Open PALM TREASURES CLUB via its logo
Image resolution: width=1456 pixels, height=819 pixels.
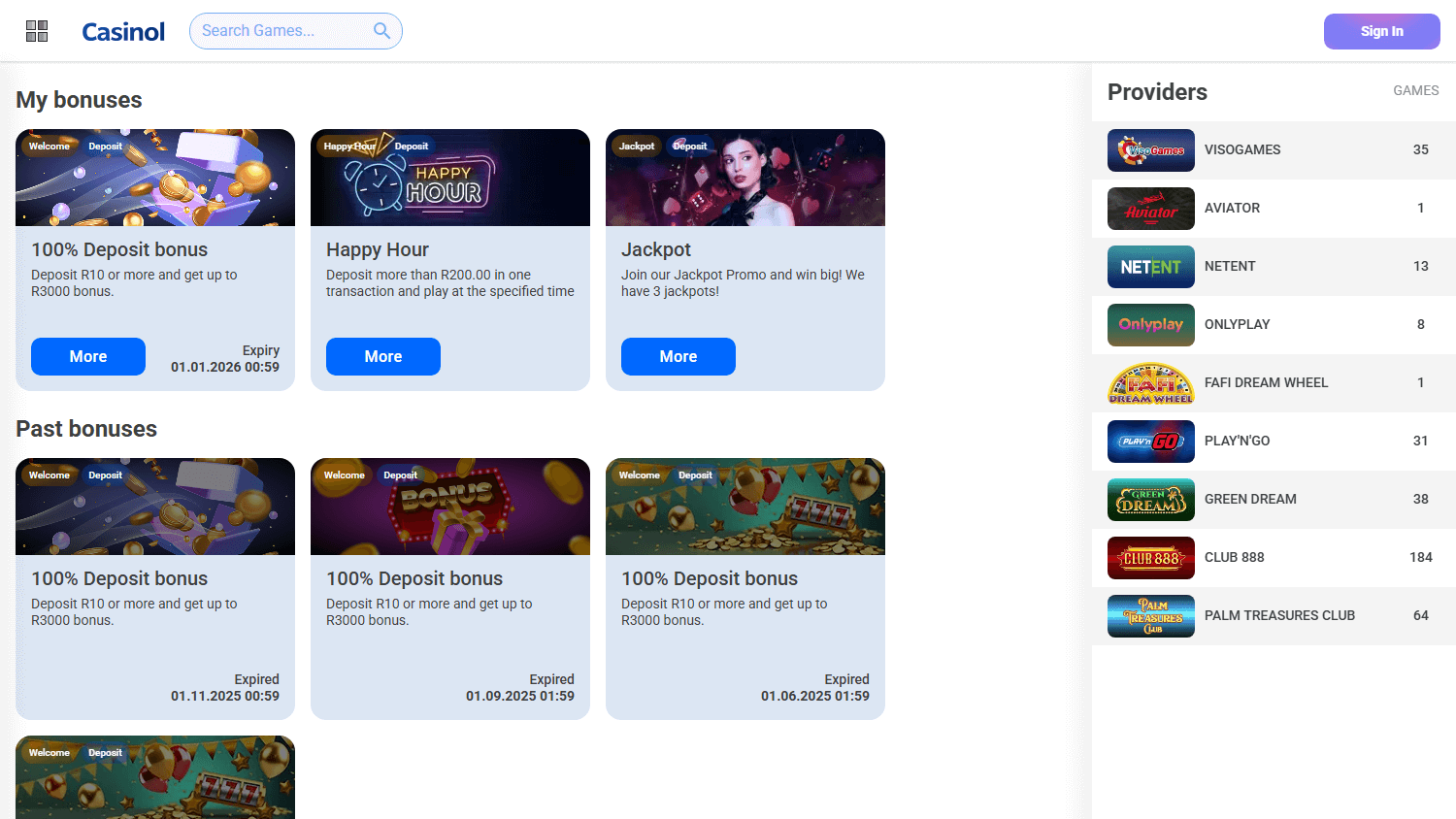(1150, 615)
